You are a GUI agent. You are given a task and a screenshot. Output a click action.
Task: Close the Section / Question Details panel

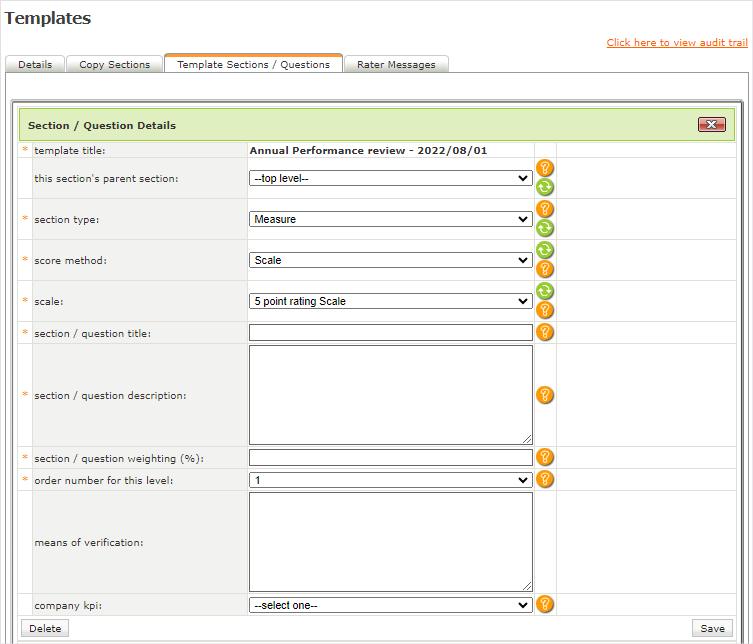pos(711,125)
